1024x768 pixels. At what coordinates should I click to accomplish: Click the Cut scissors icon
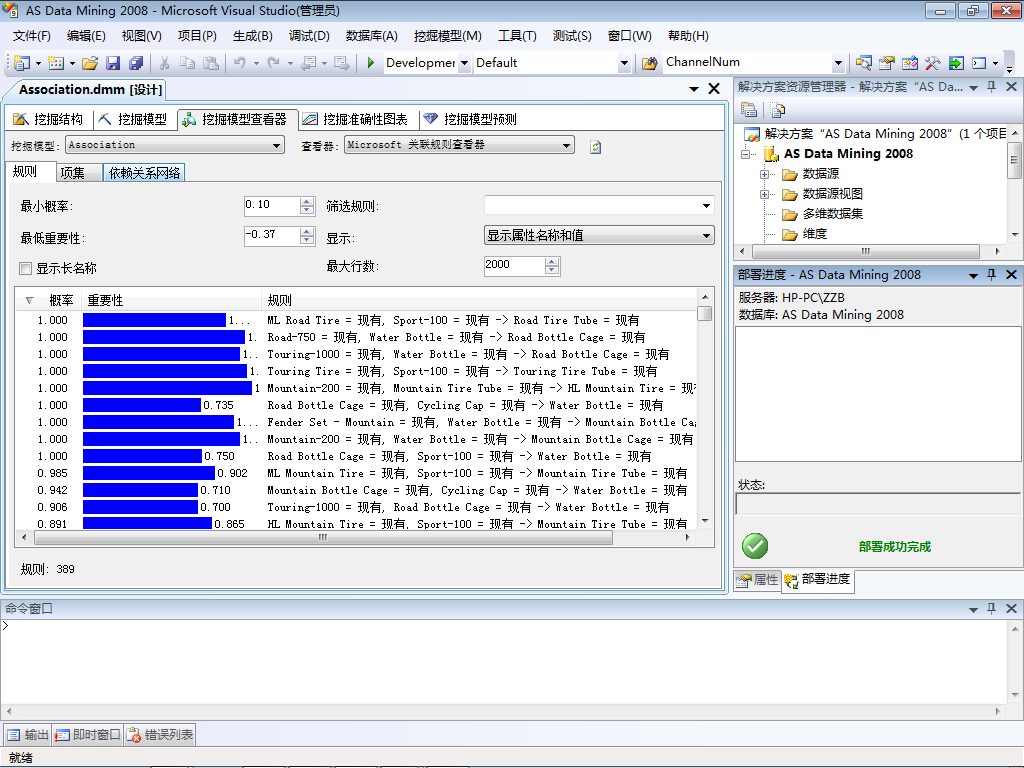pyautogui.click(x=165, y=63)
